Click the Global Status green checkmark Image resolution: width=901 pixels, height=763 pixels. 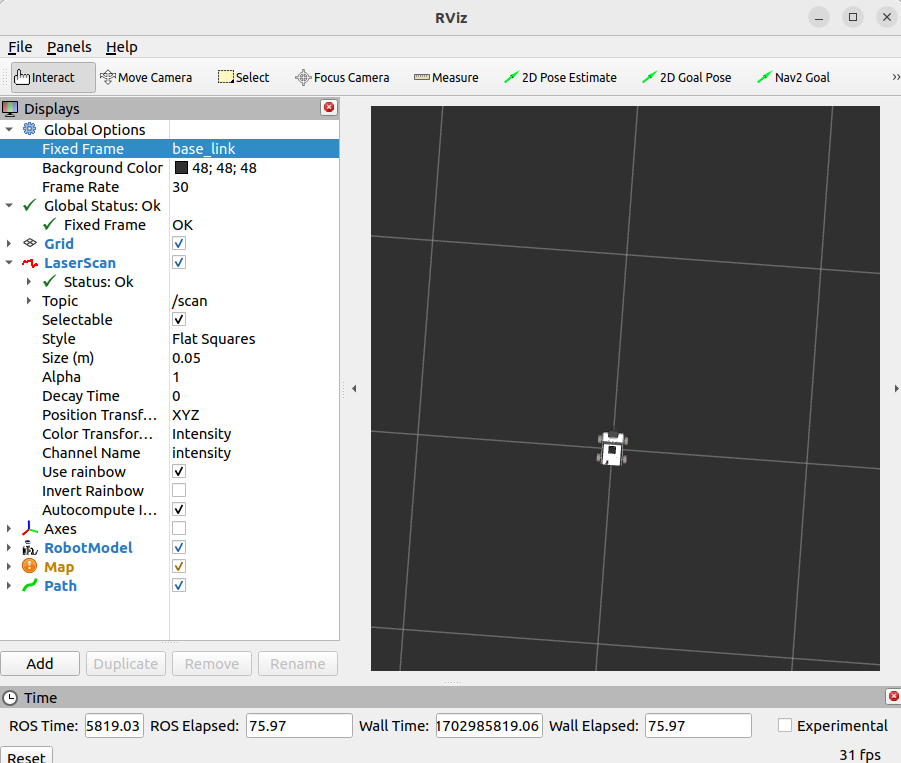(x=30, y=205)
